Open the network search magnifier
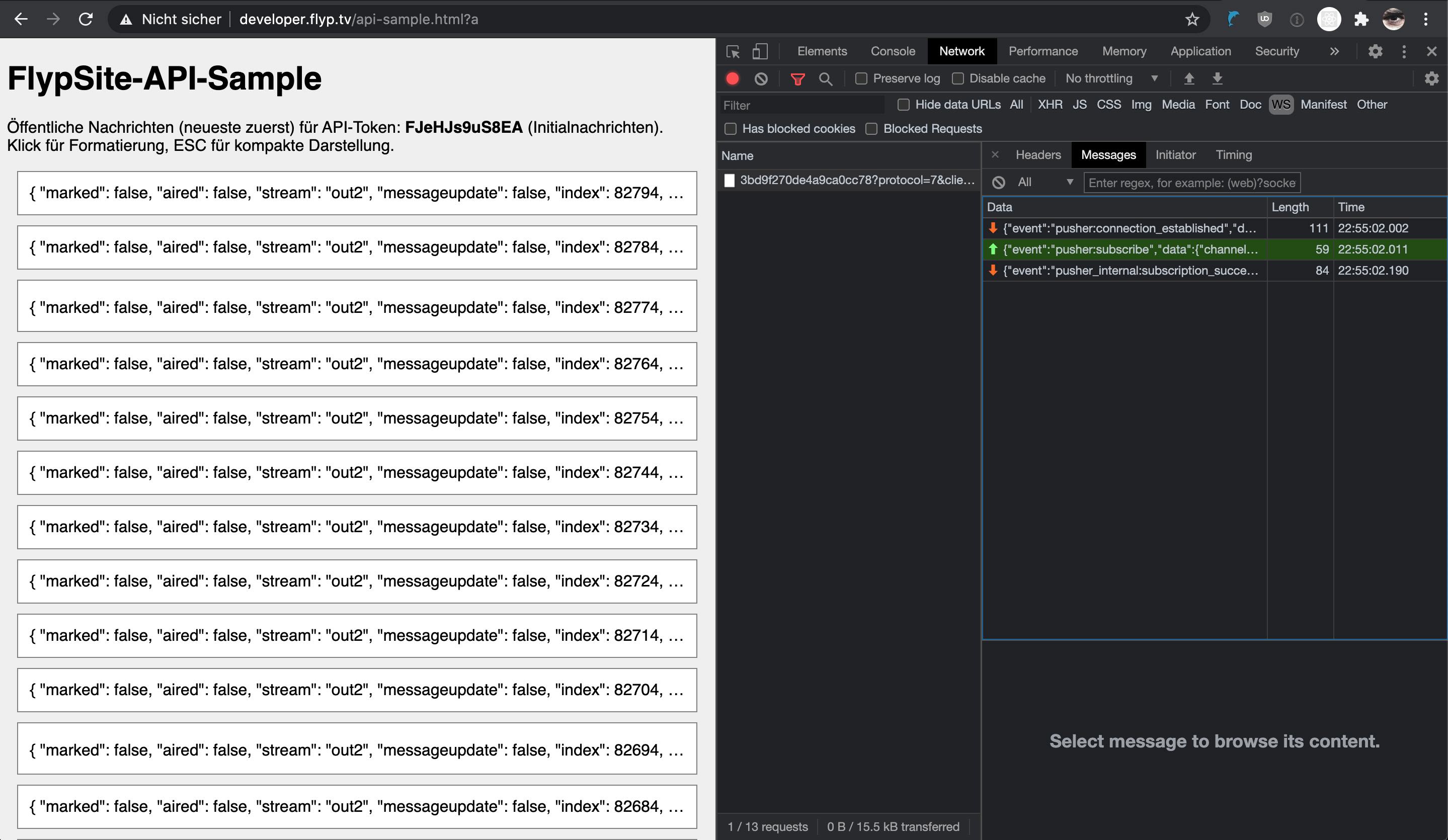Viewport: 1448px width, 840px height. click(x=826, y=78)
